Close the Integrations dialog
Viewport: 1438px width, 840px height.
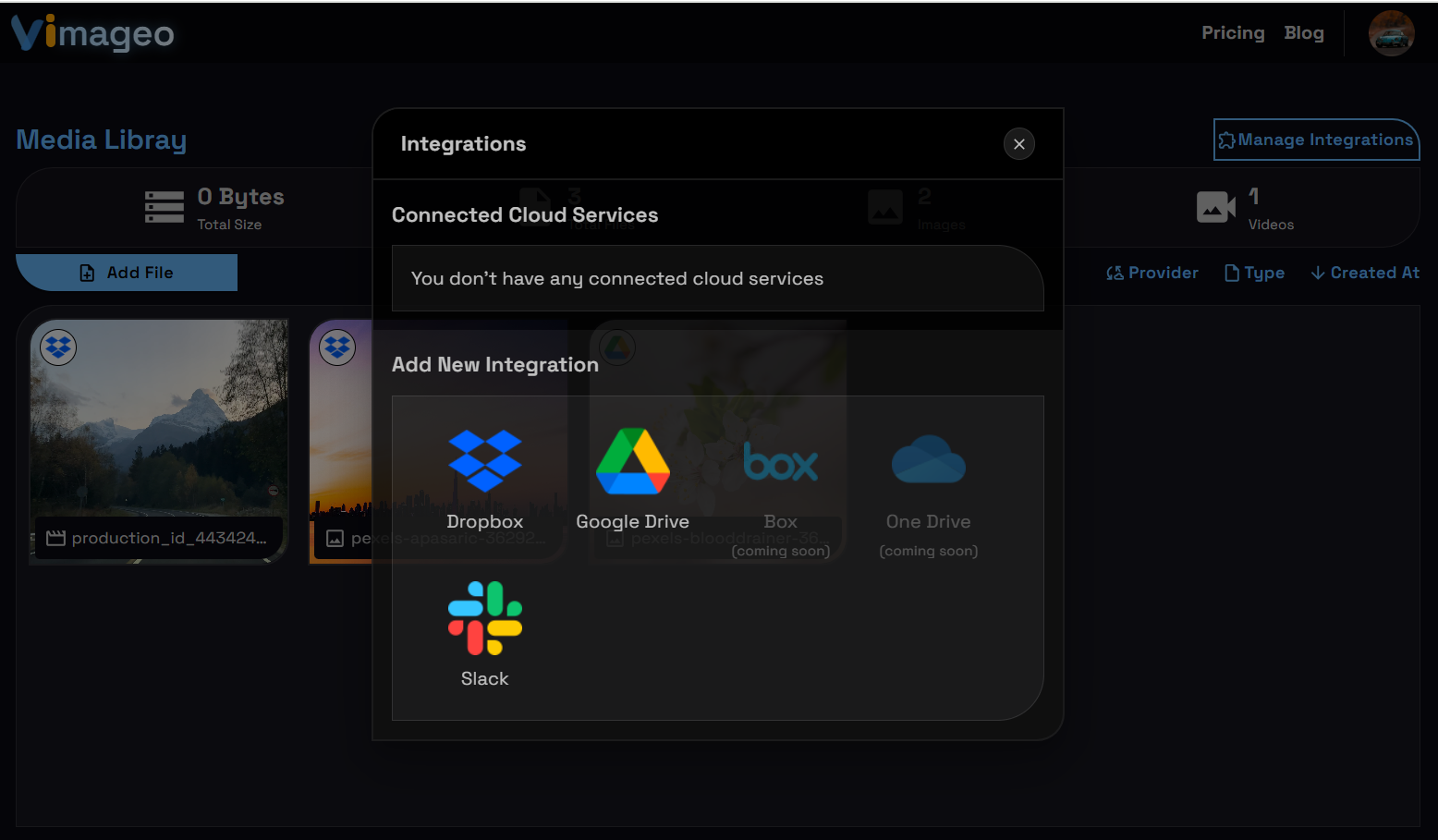1018,144
